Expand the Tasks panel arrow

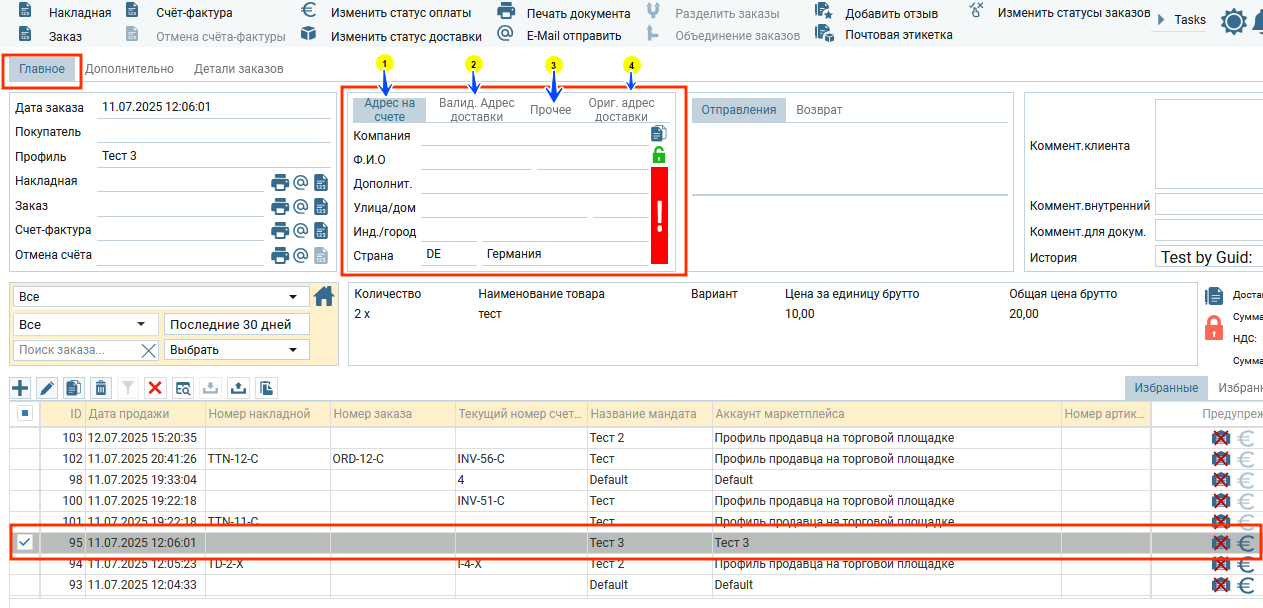point(1160,20)
